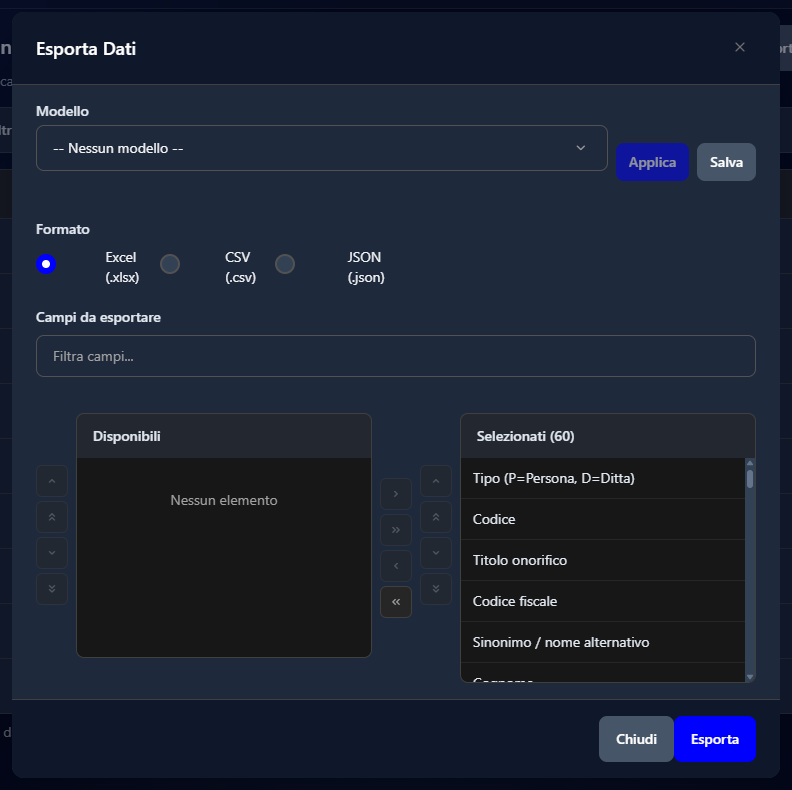This screenshot has width=792, height=790.
Task: Click the Applica button
Action: [652, 162]
